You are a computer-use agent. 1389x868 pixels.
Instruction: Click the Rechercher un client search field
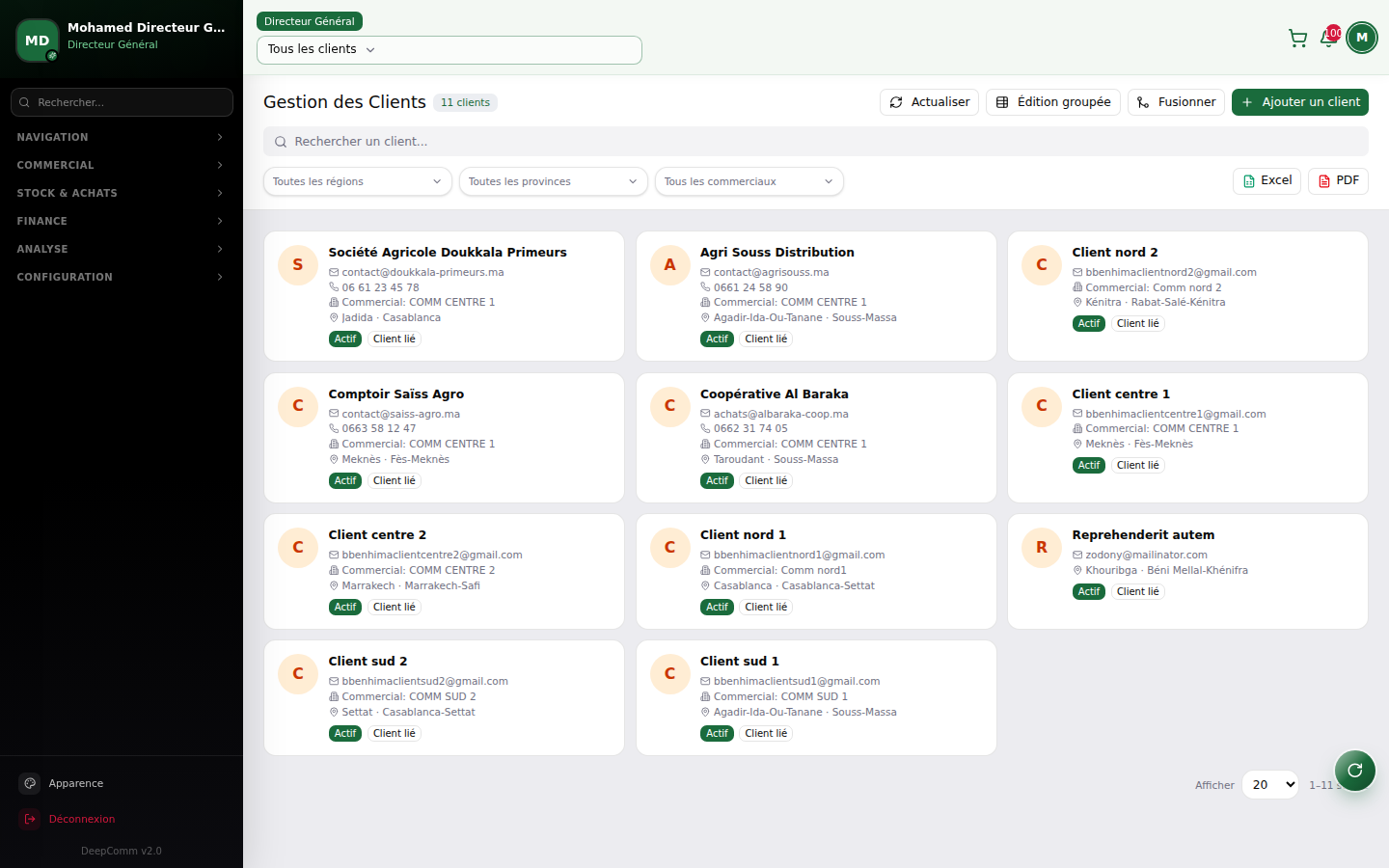point(816,142)
